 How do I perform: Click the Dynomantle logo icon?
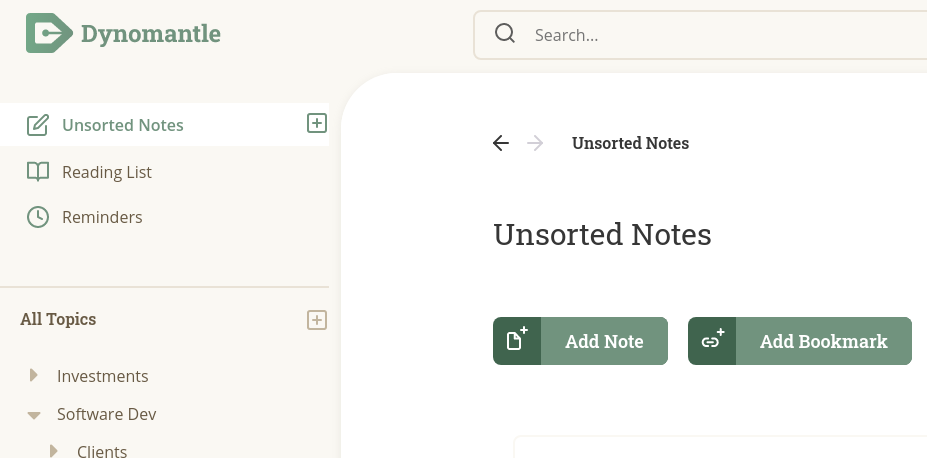click(50, 33)
